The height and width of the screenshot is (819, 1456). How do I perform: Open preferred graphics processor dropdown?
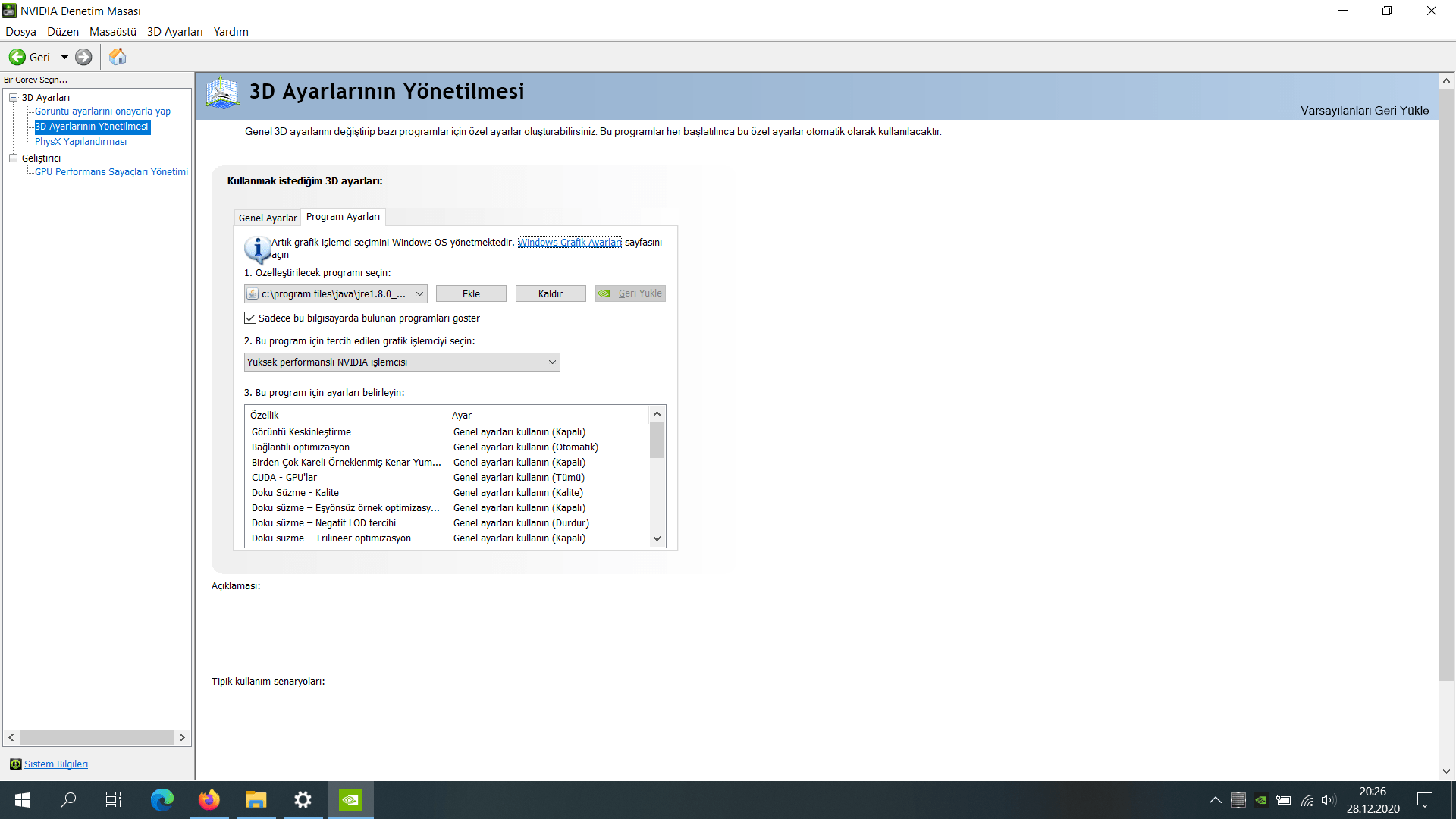(552, 362)
